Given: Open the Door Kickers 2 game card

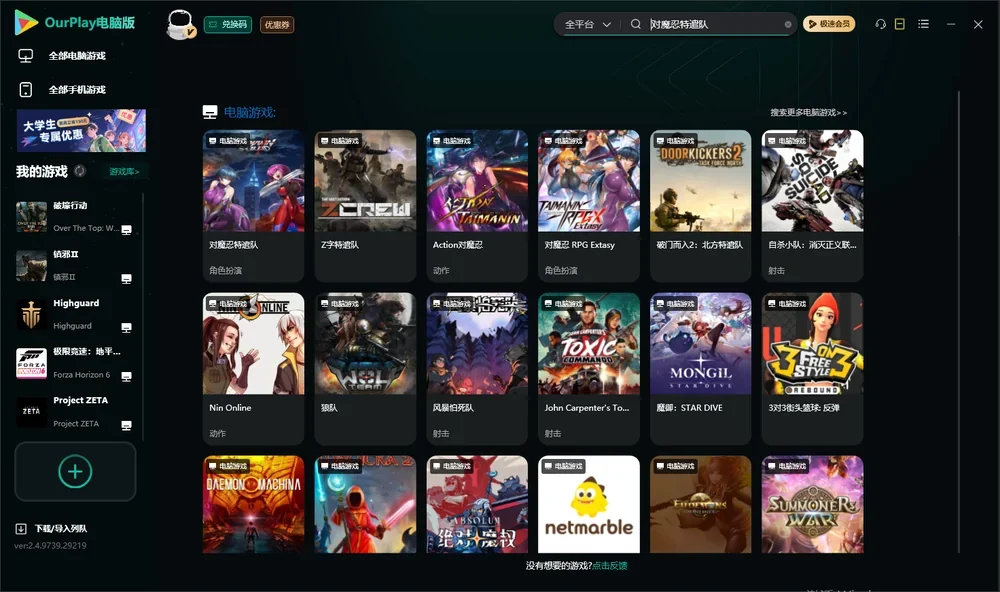Looking at the screenshot, I should click(x=701, y=205).
